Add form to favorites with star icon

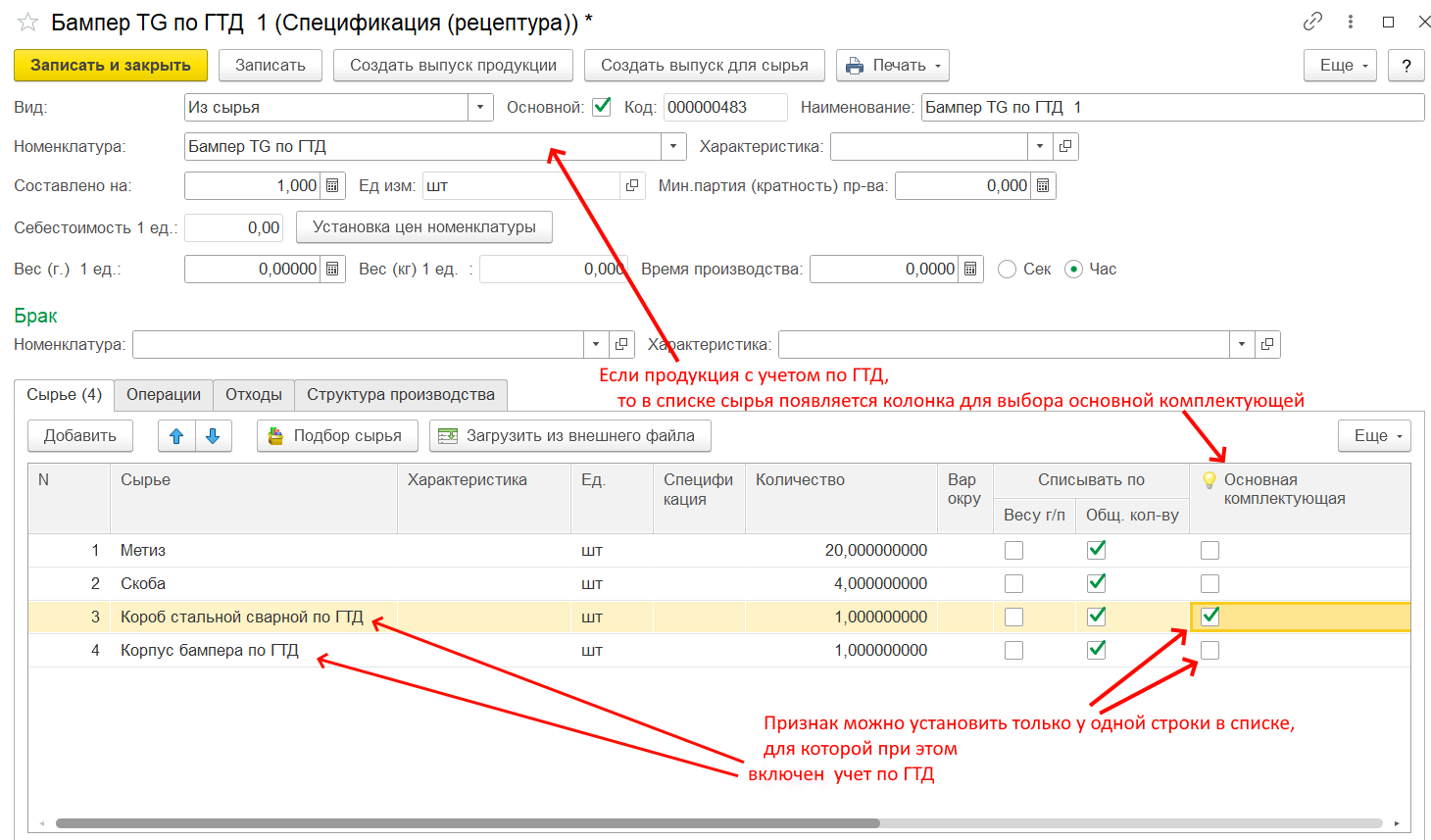[27, 22]
